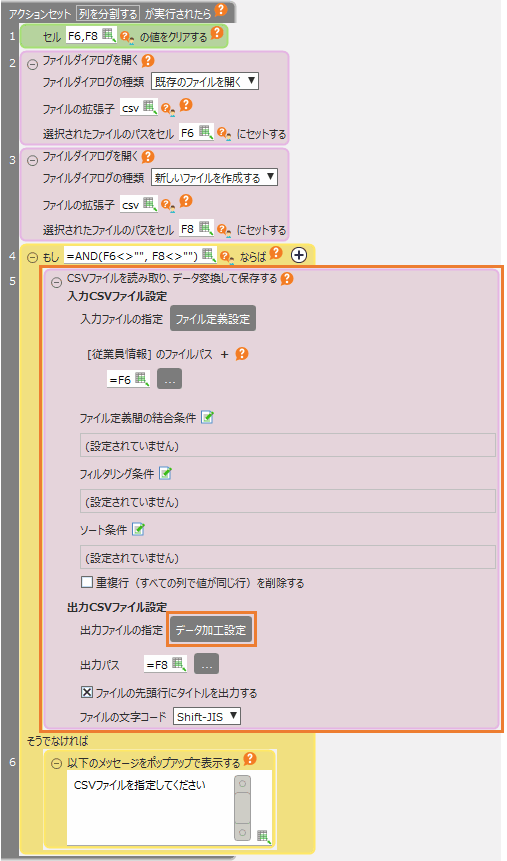Open help icon after ならば condition

point(276,253)
